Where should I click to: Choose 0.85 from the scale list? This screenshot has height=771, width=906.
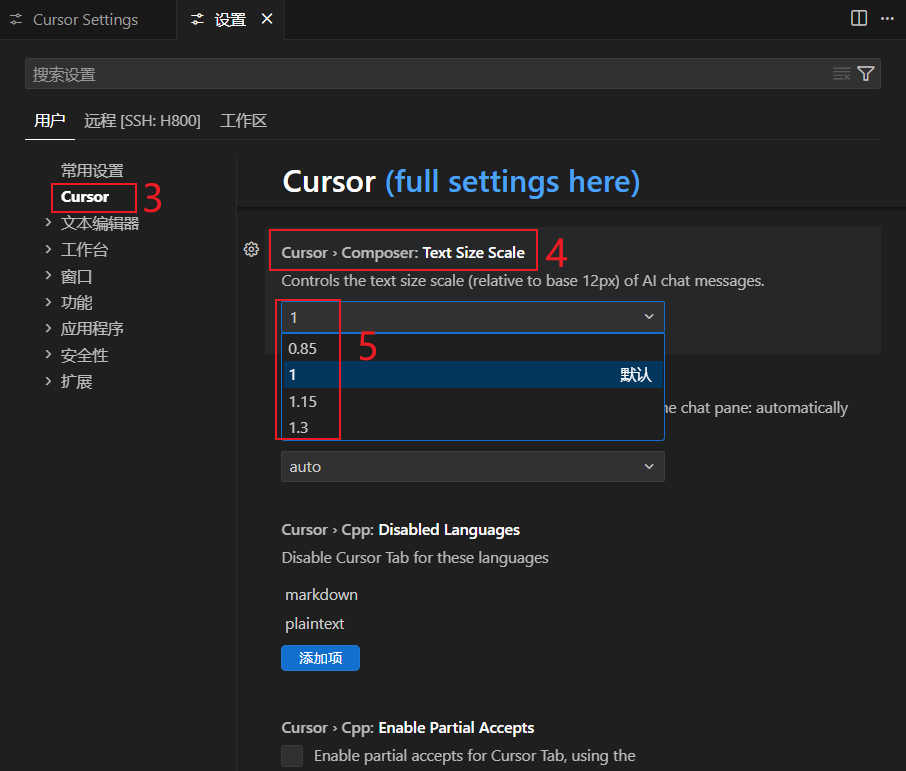click(x=473, y=349)
